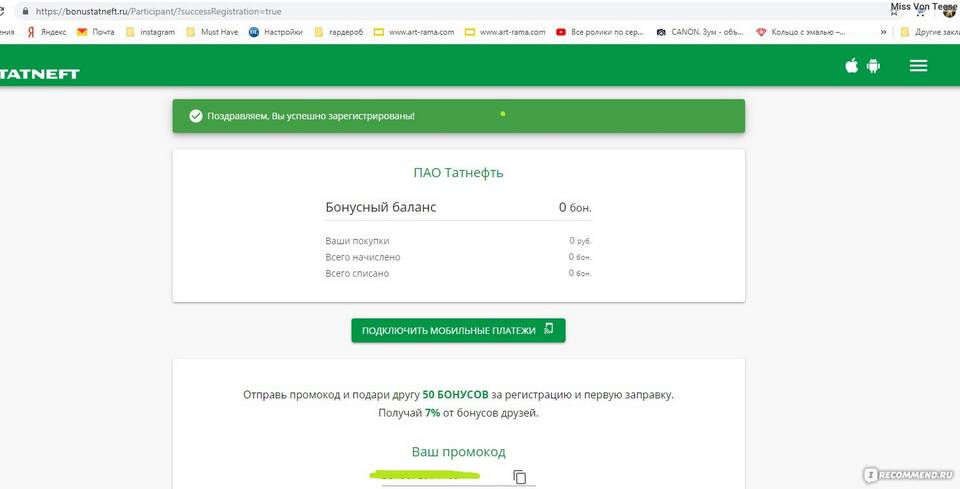Click the Бонусный баланс label
This screenshot has width=960, height=489.
(381, 207)
